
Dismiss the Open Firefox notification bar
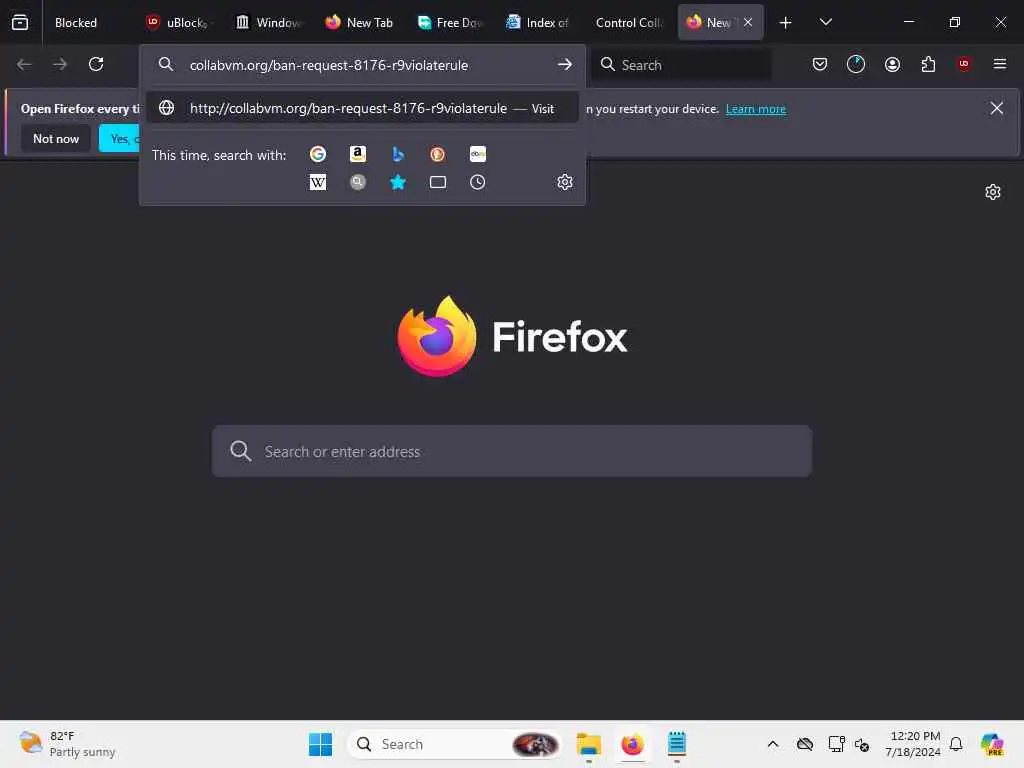[997, 108]
